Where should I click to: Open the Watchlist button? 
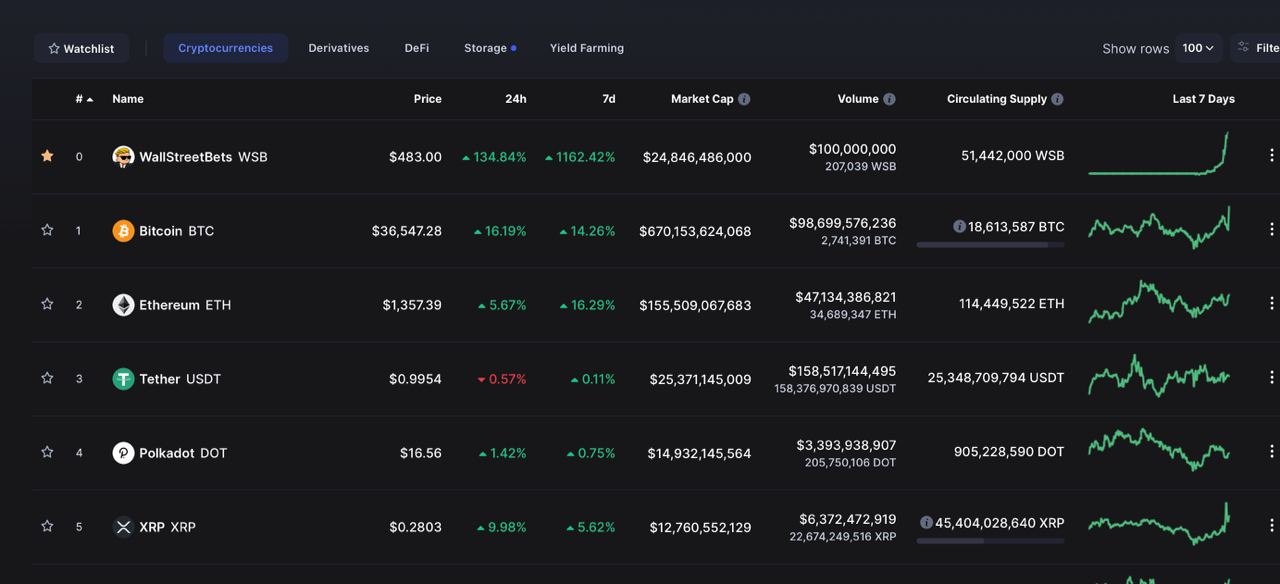click(81, 48)
